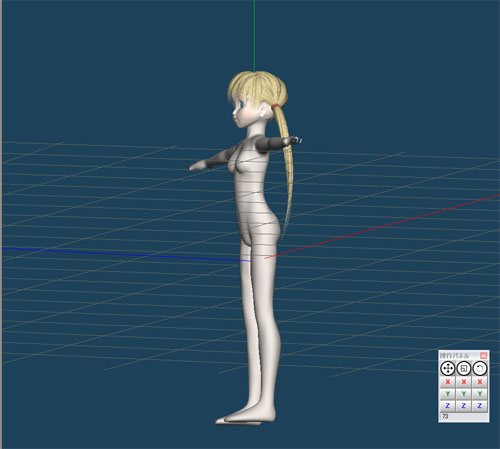Click the 操作パネル panel title bar

[464, 356]
